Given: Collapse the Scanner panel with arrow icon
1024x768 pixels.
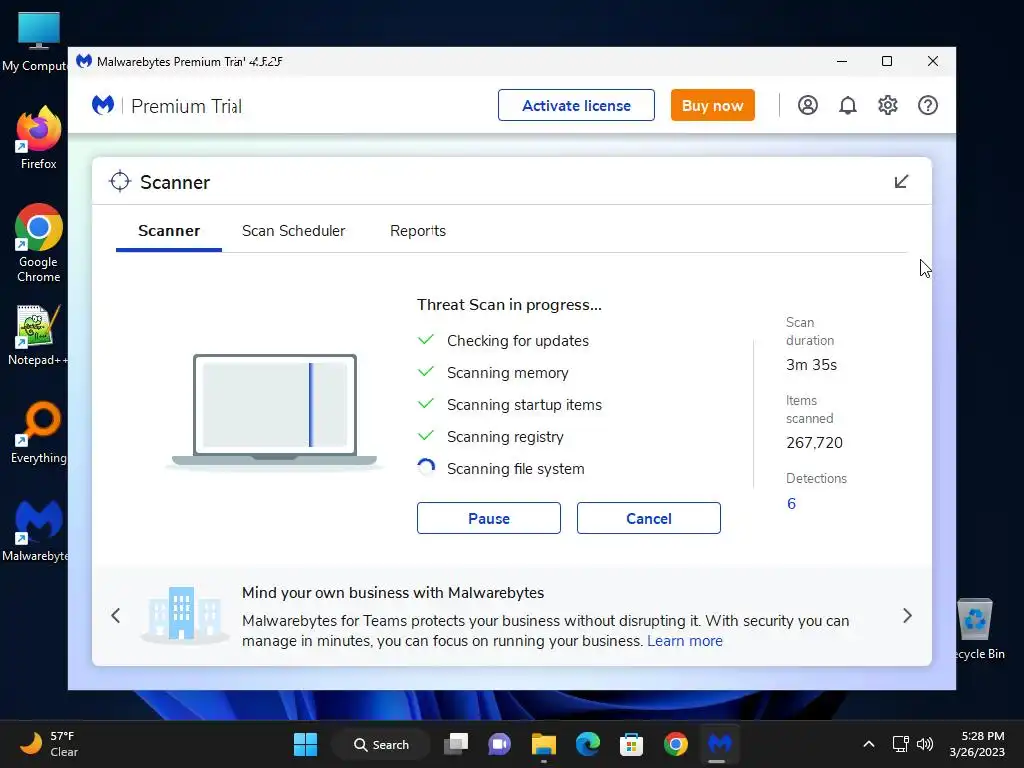Looking at the screenshot, I should click(901, 182).
